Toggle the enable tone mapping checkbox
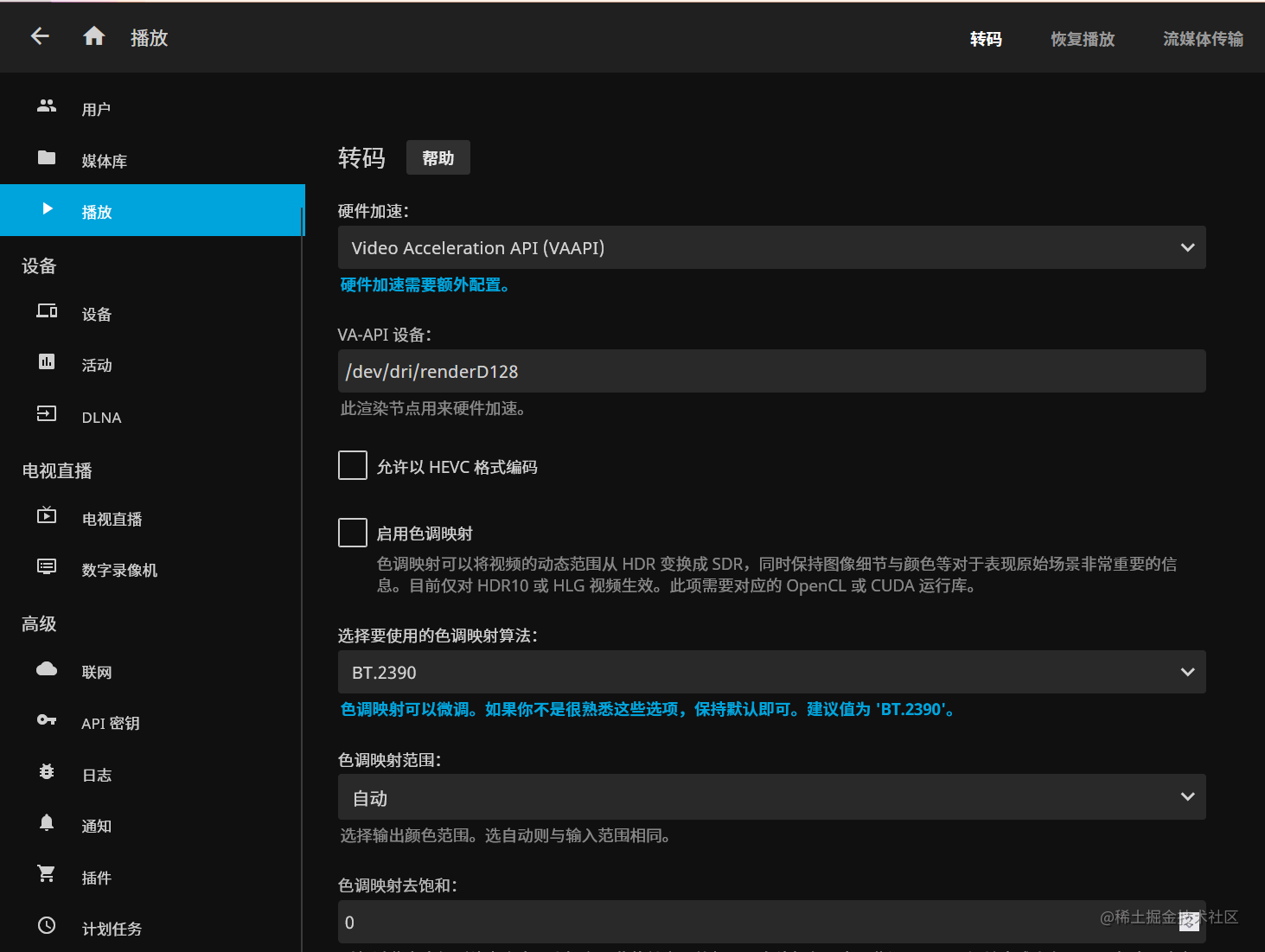 pos(353,533)
